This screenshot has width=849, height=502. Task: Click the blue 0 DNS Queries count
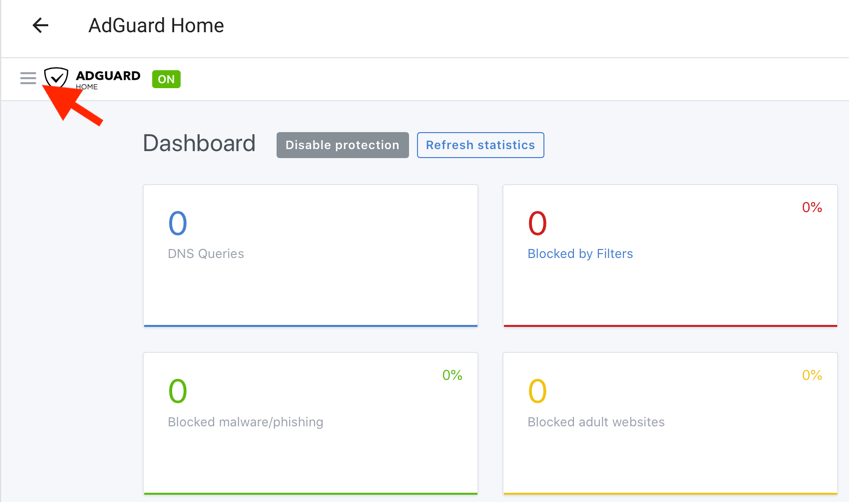pos(178,223)
